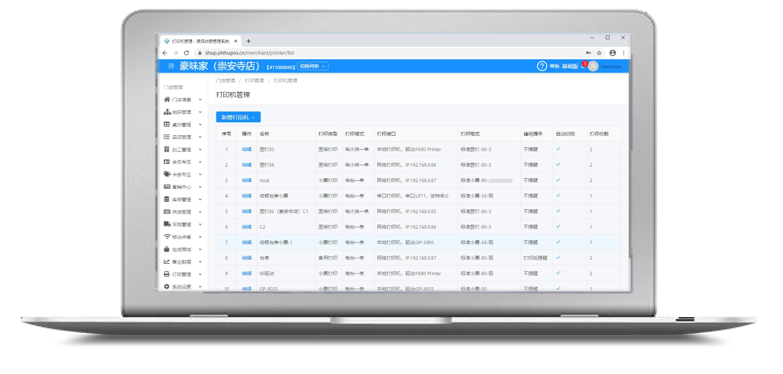Toggle auto-cut checkmark for row 7
The image size is (783, 374).
coord(558,242)
